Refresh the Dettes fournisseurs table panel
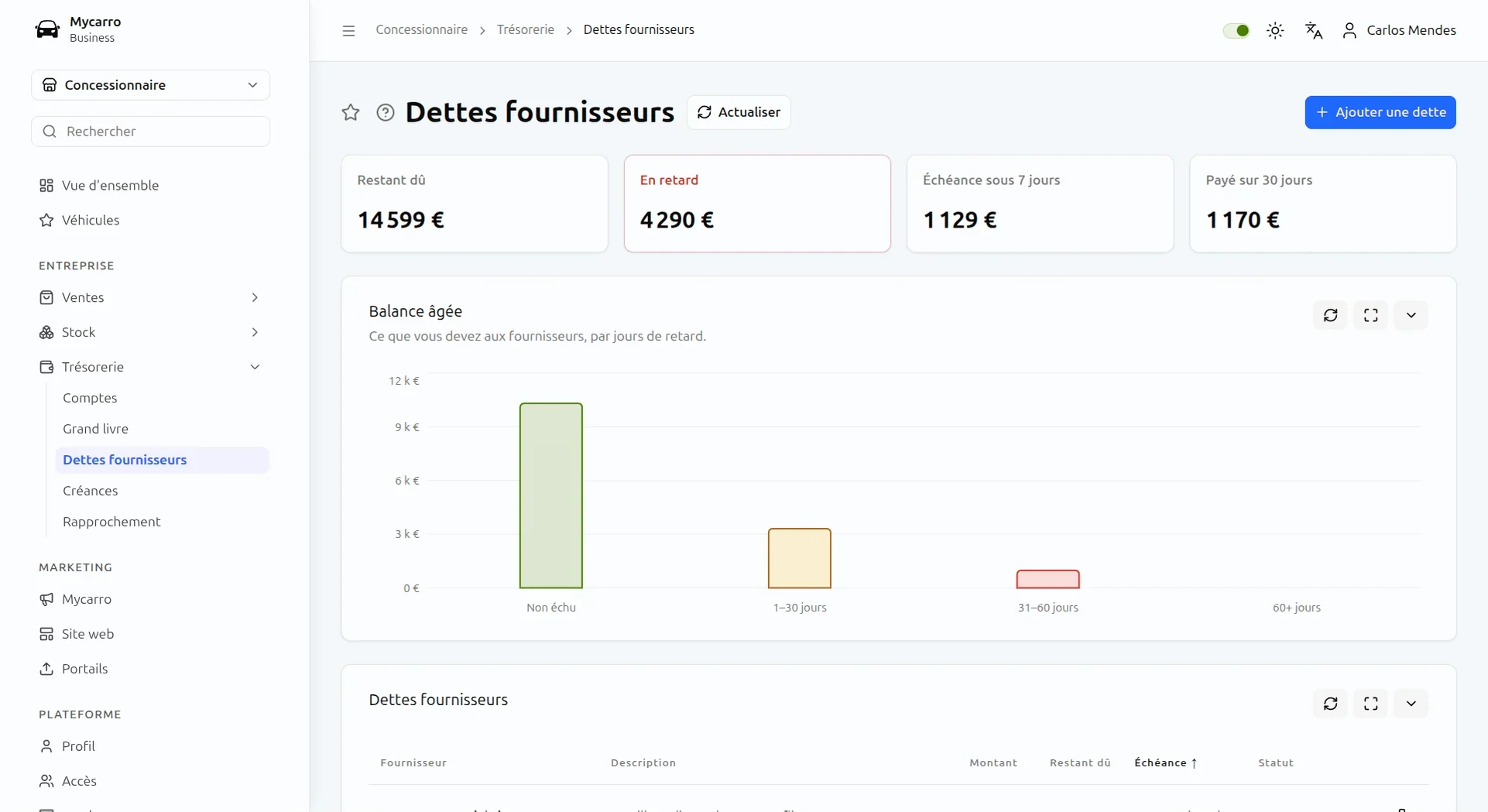Screen dimensions: 1488x812 1331,704
